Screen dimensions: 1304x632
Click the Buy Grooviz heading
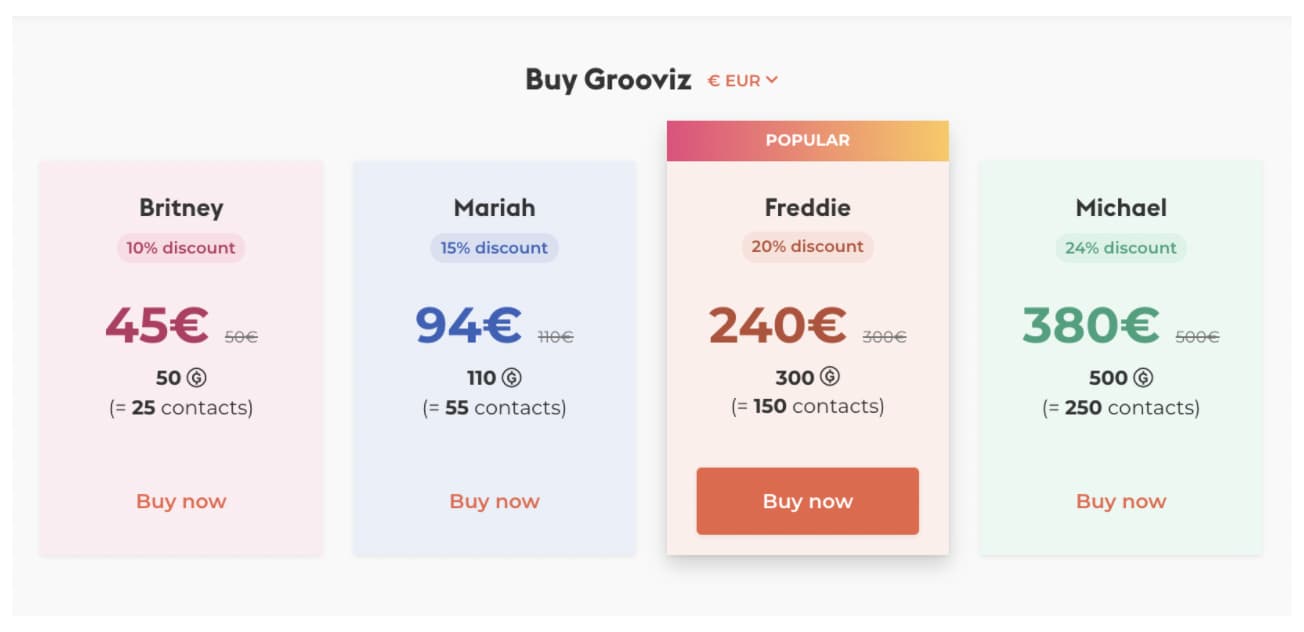pos(608,80)
